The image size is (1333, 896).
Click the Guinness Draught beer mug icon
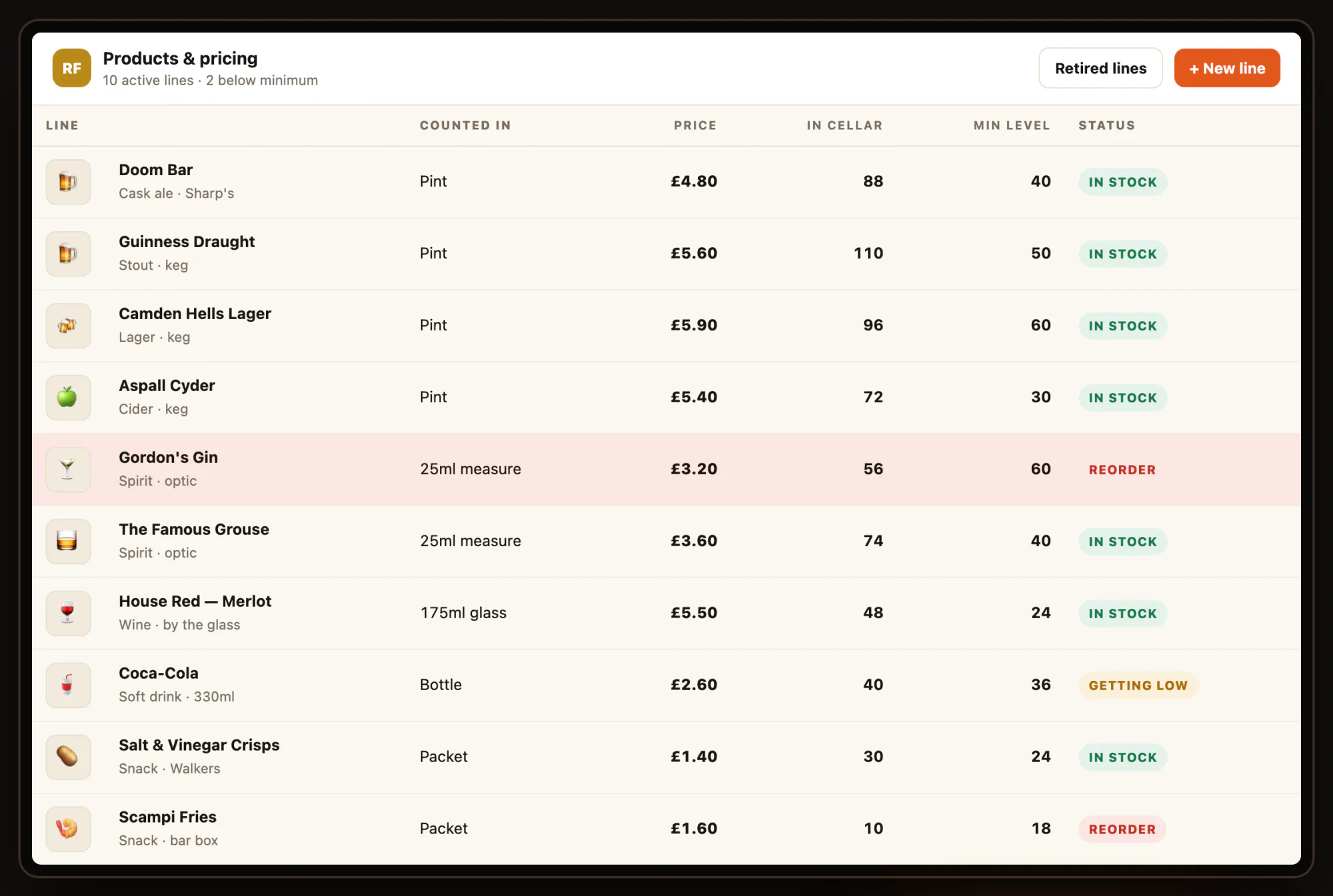coord(68,254)
